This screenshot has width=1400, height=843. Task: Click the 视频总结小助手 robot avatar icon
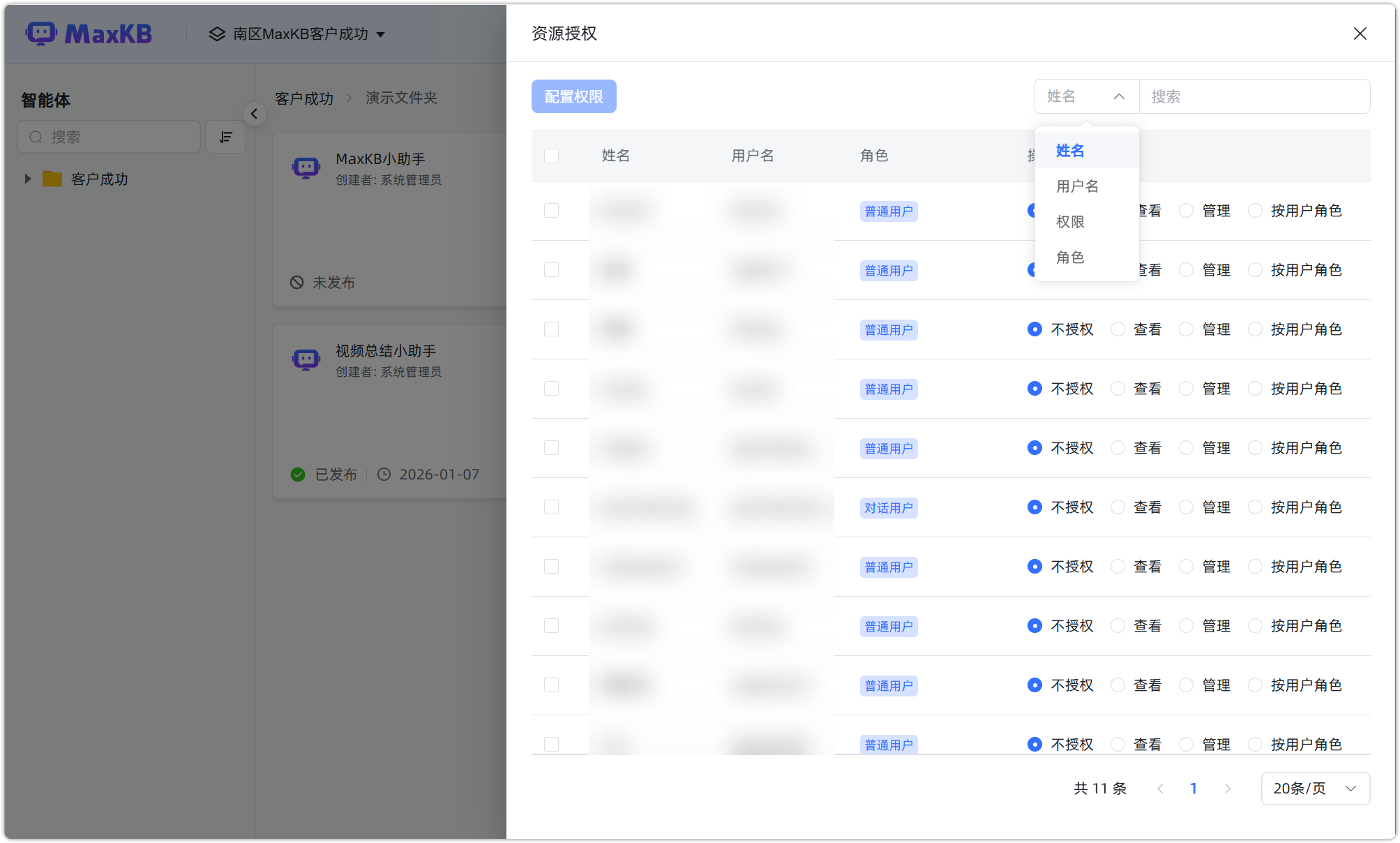click(x=306, y=359)
